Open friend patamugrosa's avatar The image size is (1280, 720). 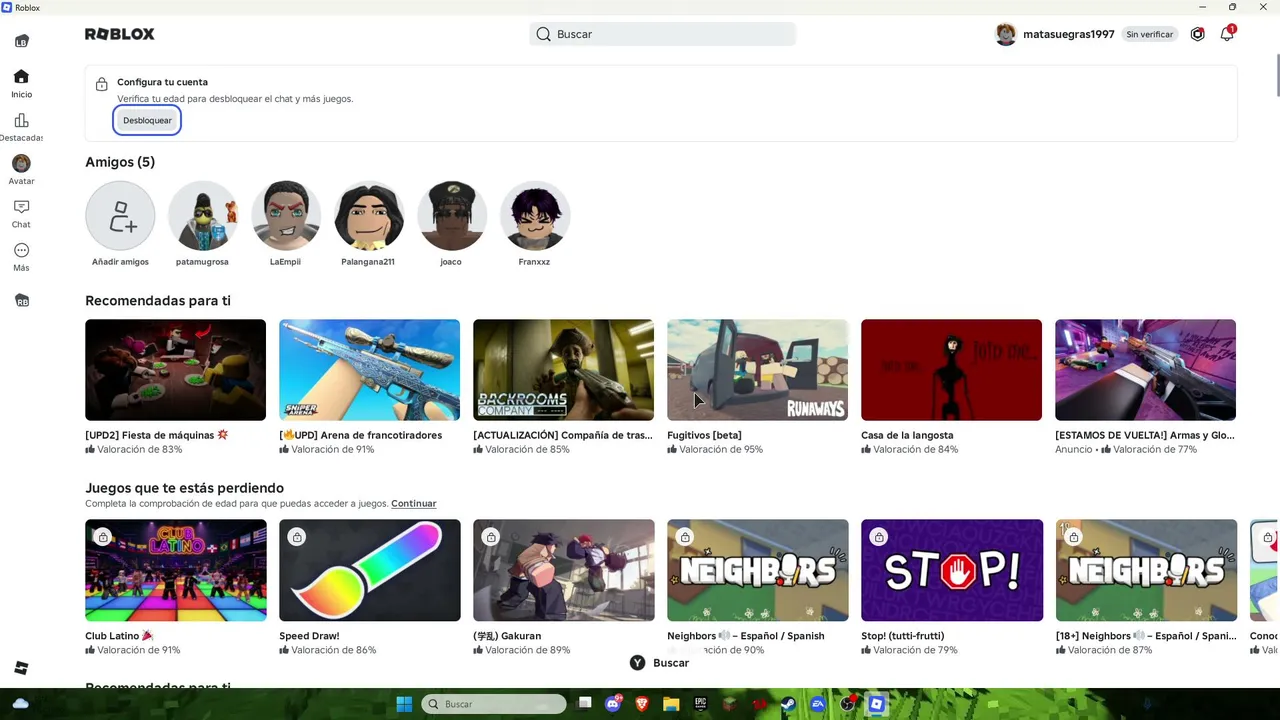coord(203,216)
